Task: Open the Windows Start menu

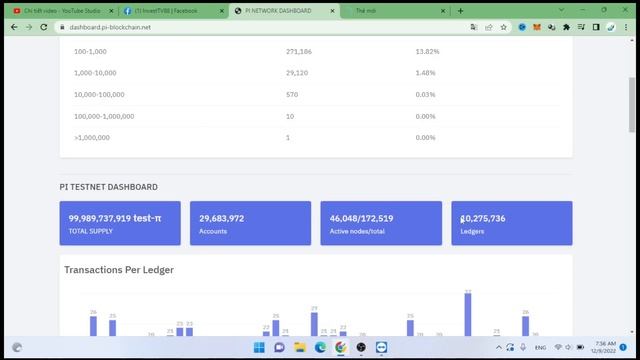Action: click(x=259, y=347)
